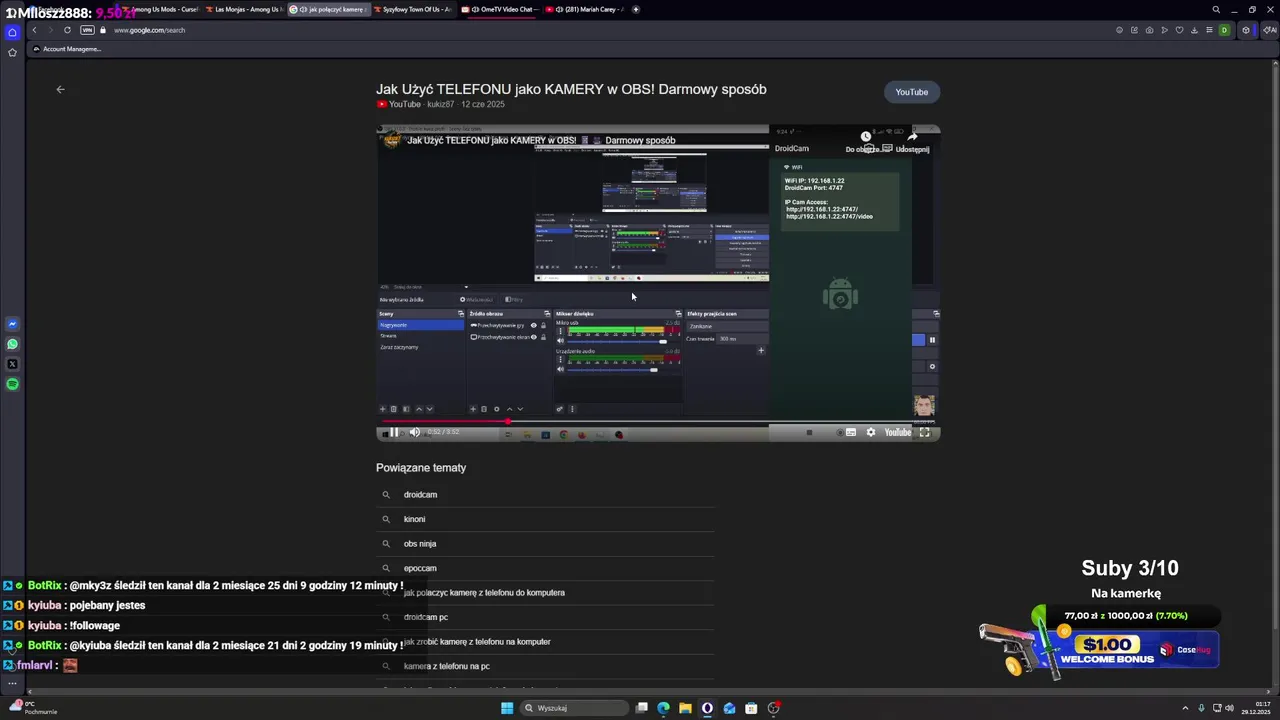Viewport: 1280px width, 720px height.
Task: Click the Opera GX taskbar icon
Action: 707,708
